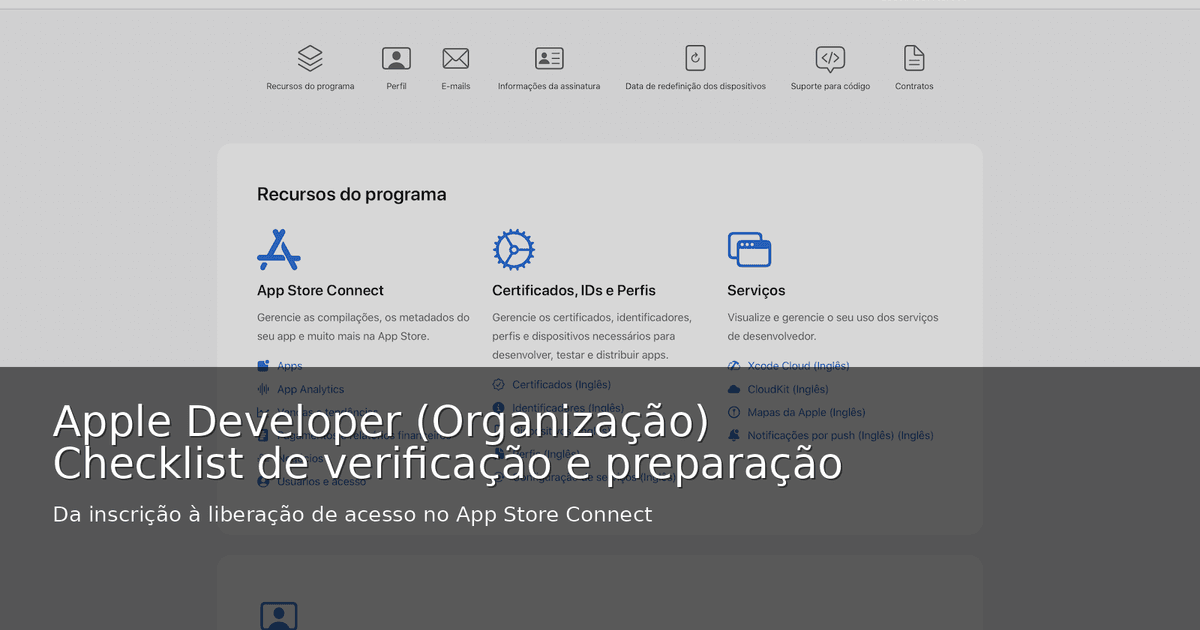Click the badge icon beside Certificados (Inglês)
Screen dimensions: 1200x630
[x=499, y=384]
